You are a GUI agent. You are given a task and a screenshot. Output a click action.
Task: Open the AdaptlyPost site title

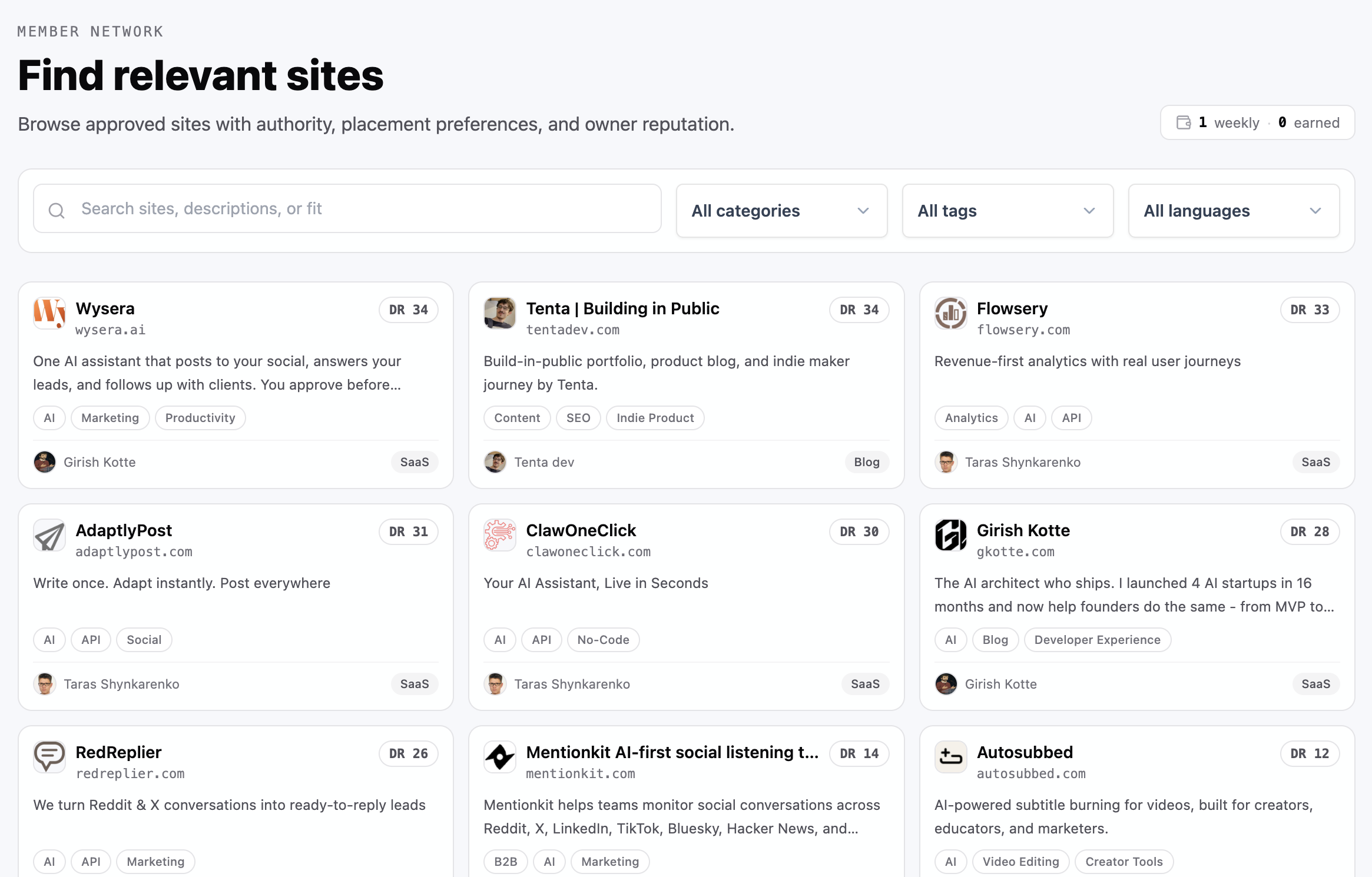pos(124,530)
